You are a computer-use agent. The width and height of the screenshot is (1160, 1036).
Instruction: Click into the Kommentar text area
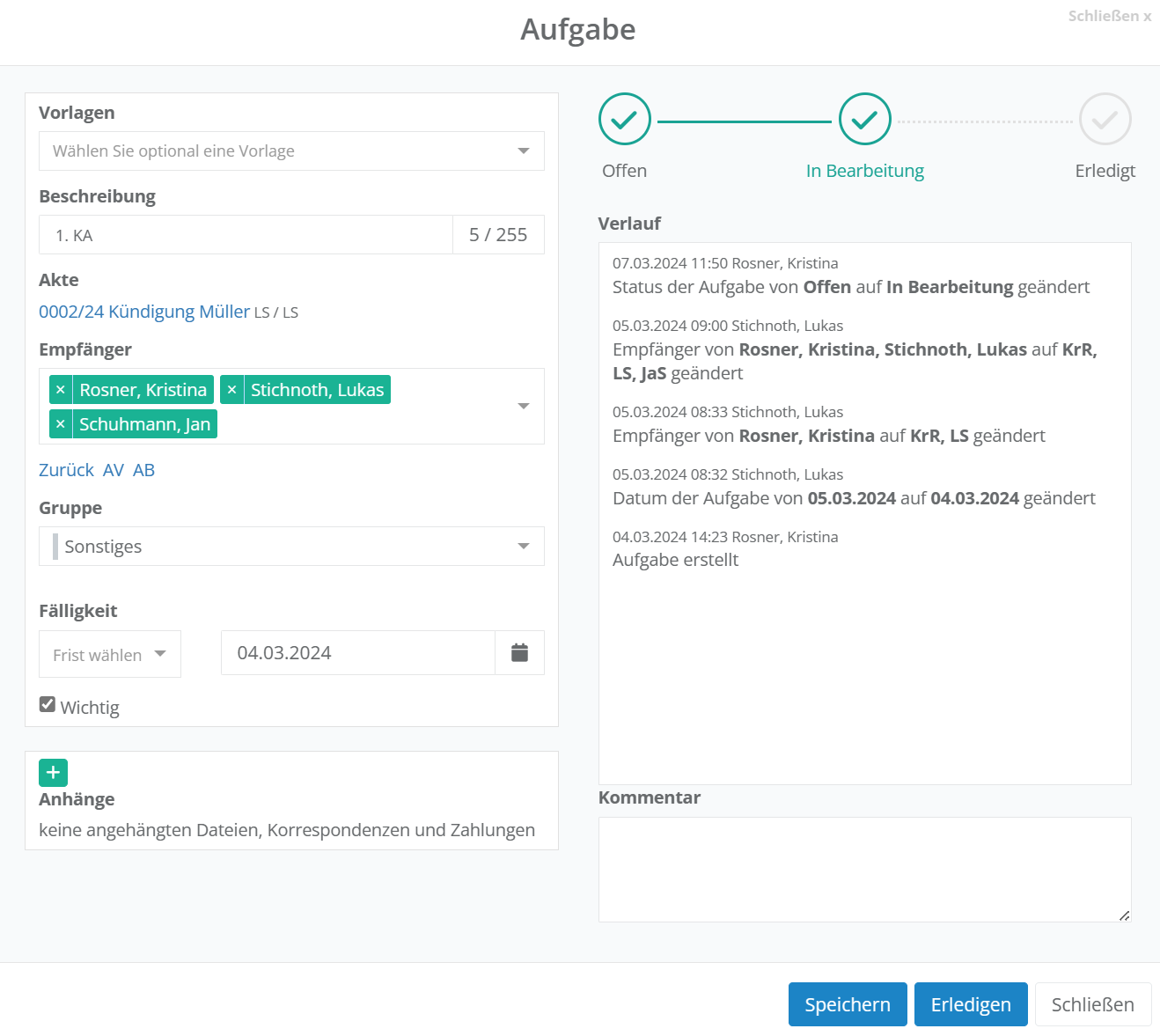pyautogui.click(x=864, y=869)
